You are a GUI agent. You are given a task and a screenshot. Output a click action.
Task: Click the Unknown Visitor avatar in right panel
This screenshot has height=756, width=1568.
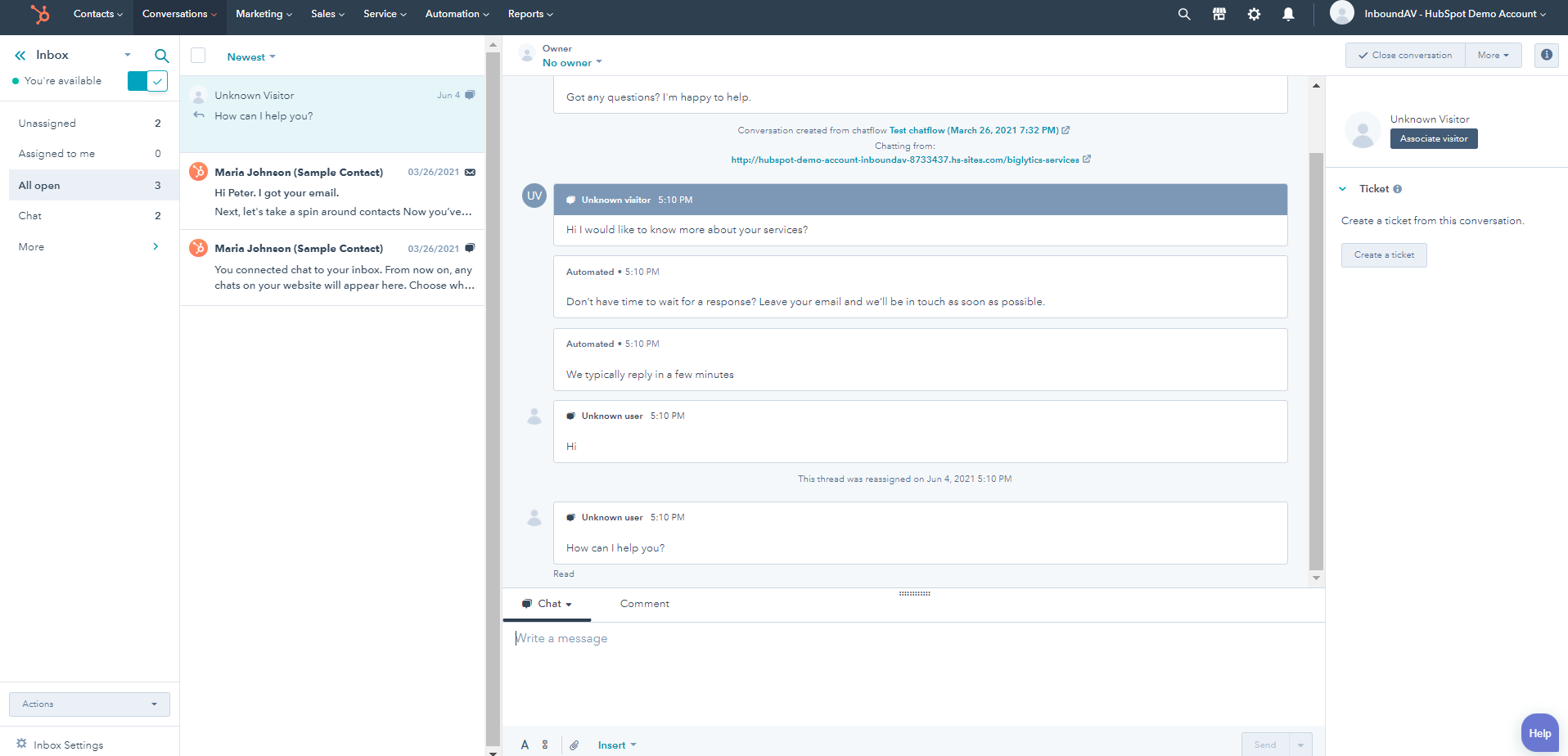coord(1363,130)
